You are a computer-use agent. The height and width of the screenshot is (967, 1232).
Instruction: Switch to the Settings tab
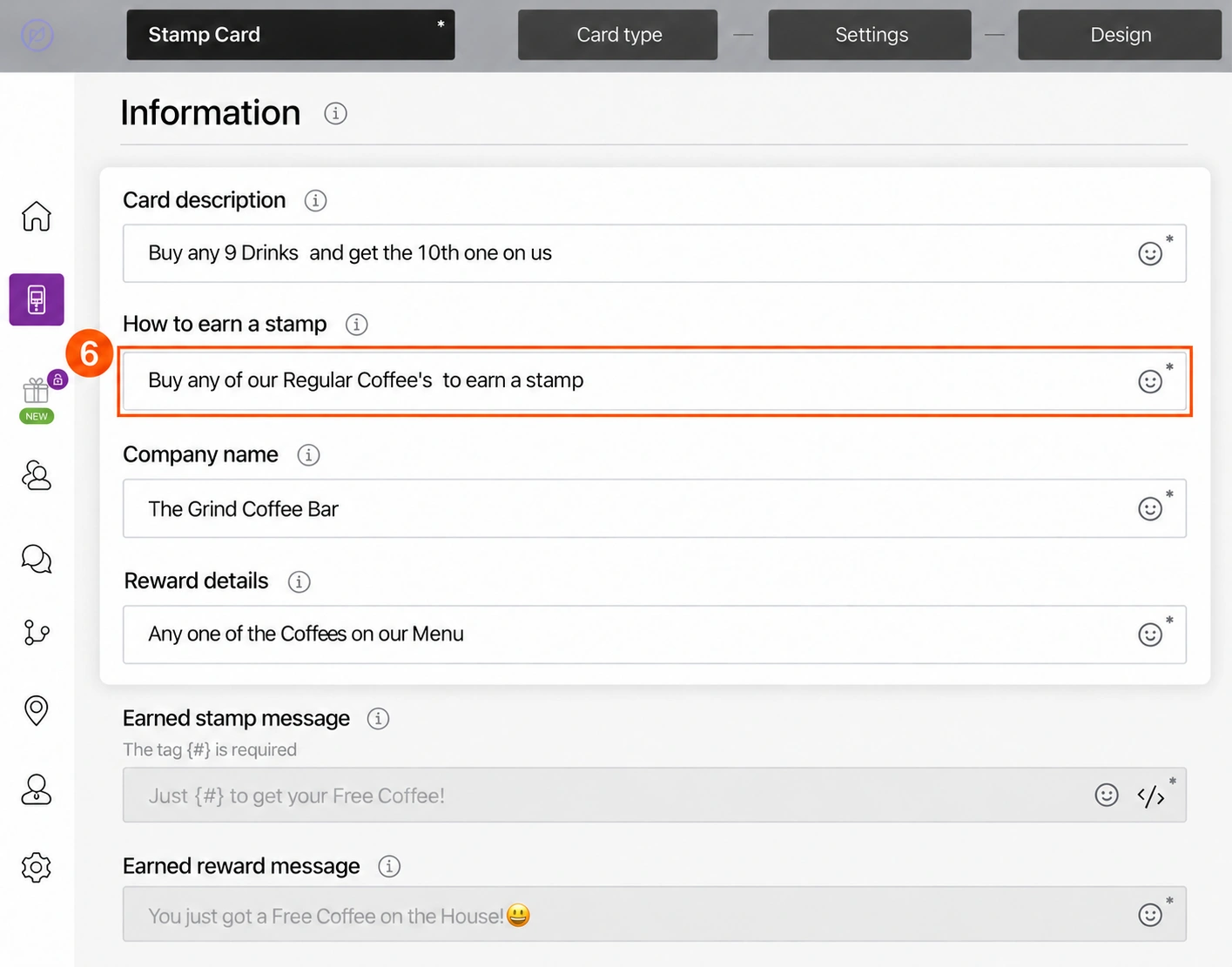[870, 35]
